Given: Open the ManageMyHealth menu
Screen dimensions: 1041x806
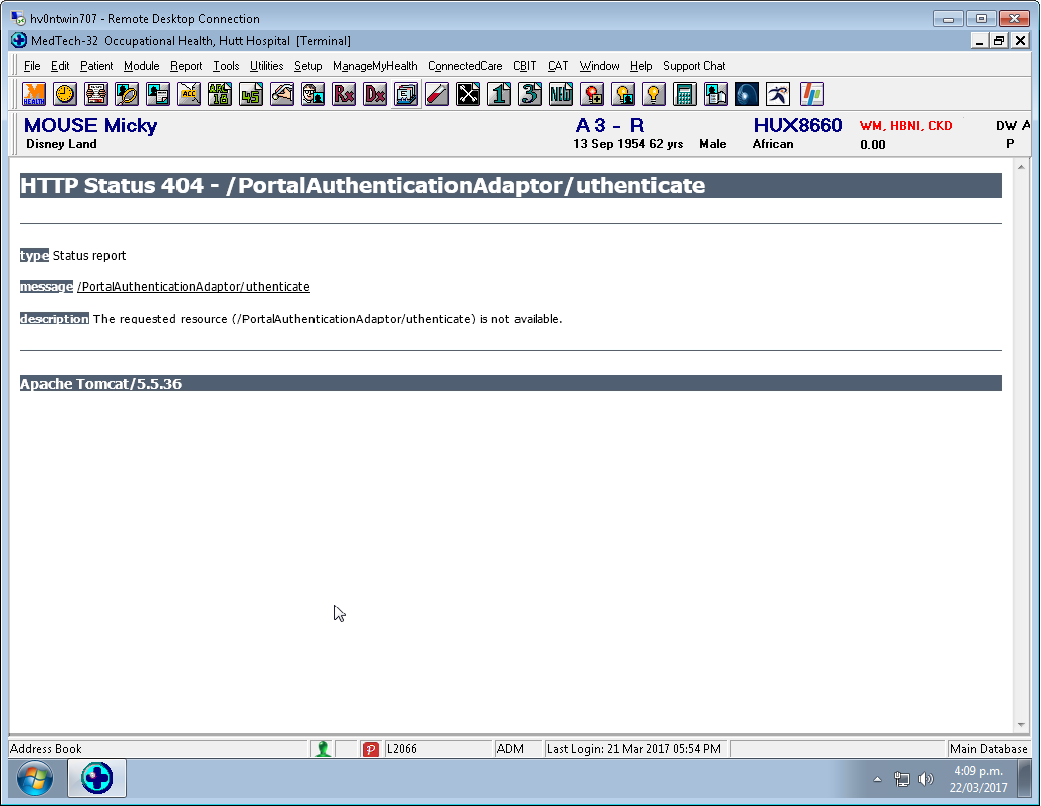Looking at the screenshot, I should [375, 66].
